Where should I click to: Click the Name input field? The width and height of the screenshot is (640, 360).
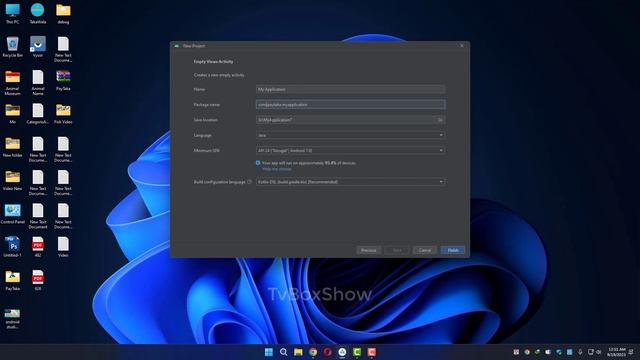[350, 89]
